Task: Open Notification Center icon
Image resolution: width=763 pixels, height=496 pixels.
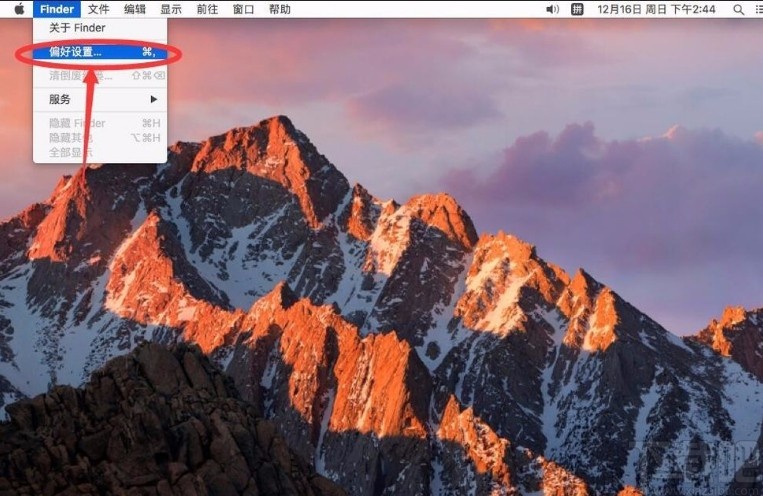Action: [x=759, y=9]
